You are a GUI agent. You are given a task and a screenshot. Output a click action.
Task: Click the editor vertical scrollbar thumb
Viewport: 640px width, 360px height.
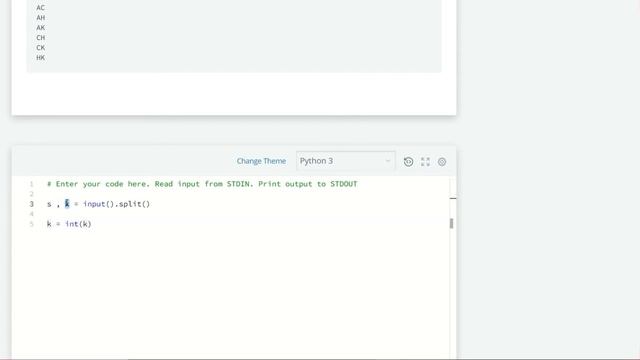[x=451, y=223]
